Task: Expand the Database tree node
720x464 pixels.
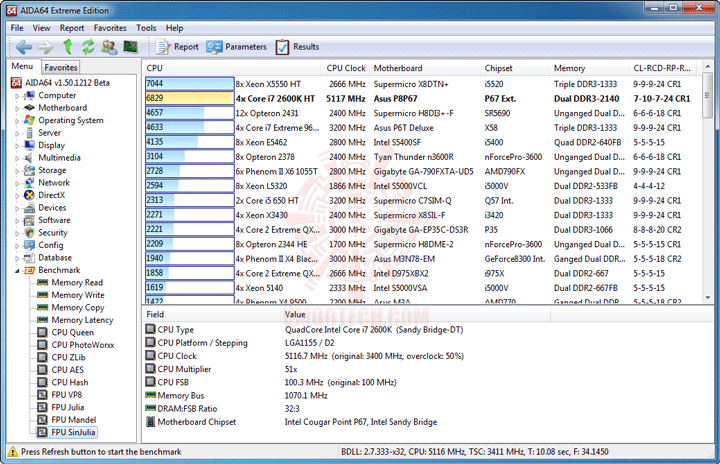Action: point(17,258)
